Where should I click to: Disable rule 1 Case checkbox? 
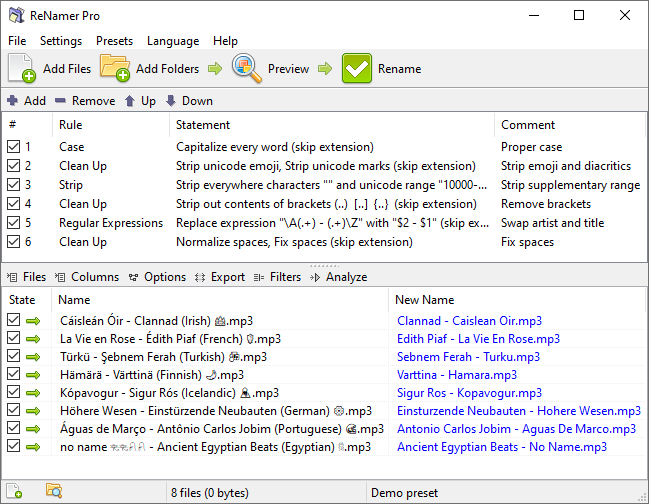[13, 147]
